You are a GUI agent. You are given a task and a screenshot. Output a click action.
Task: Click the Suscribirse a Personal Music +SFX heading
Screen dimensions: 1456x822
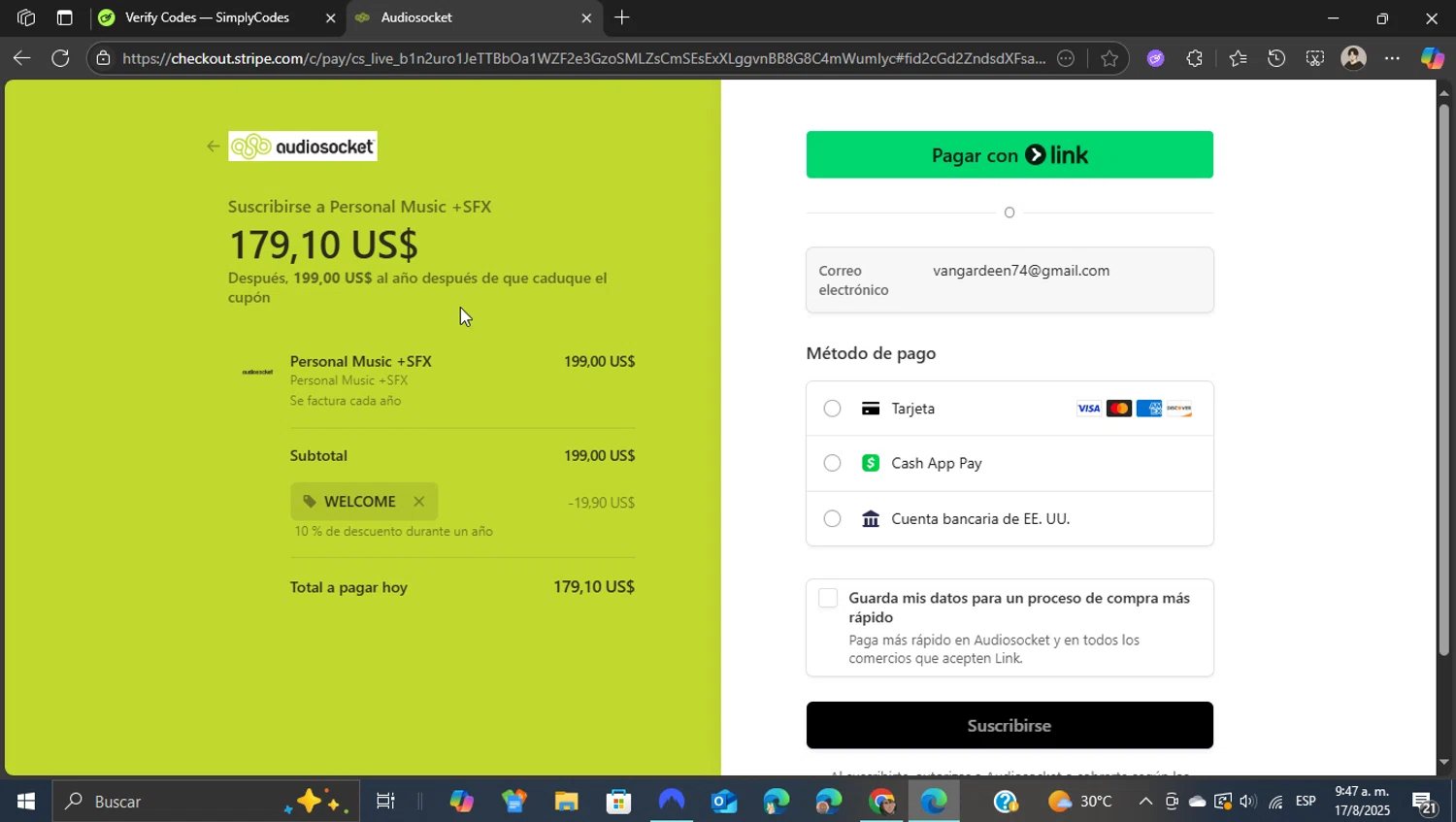[359, 206]
